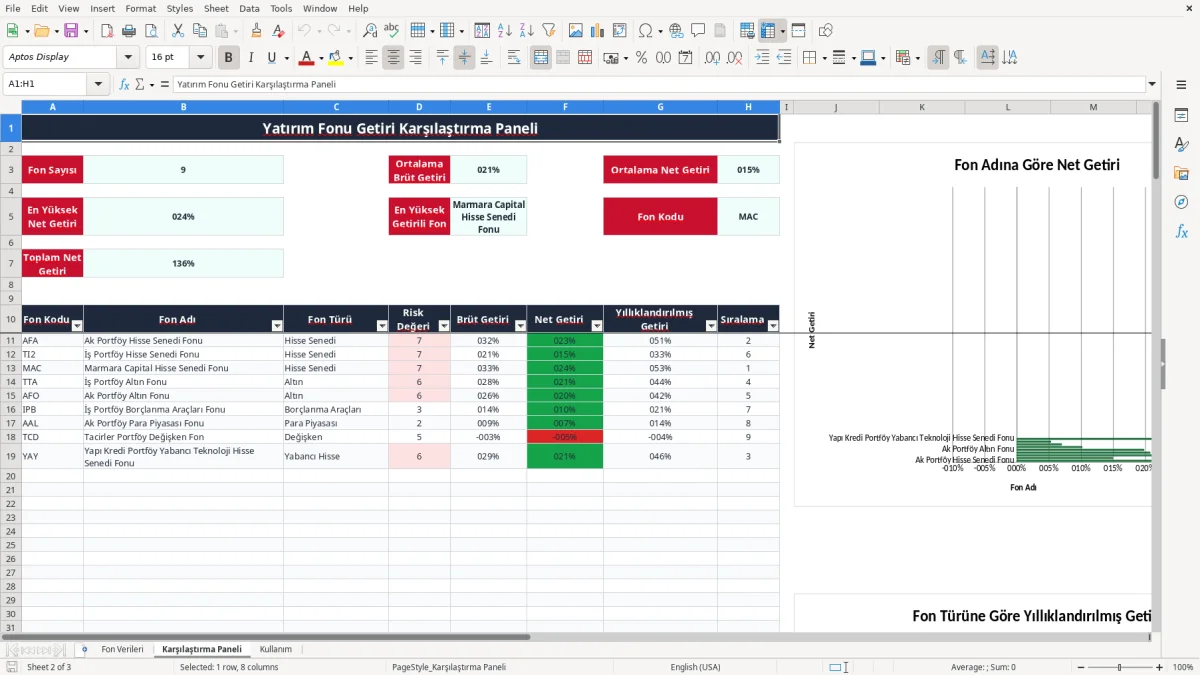Click the Clear Direct Formatting icon

(278, 31)
